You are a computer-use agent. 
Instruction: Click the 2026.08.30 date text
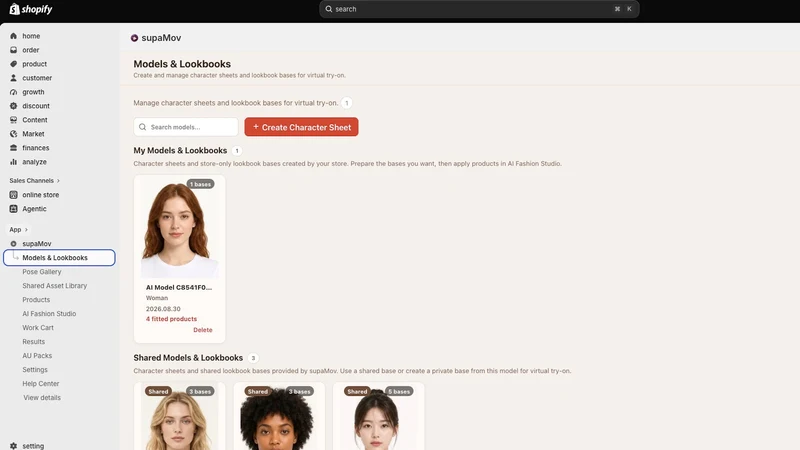tap(163, 309)
